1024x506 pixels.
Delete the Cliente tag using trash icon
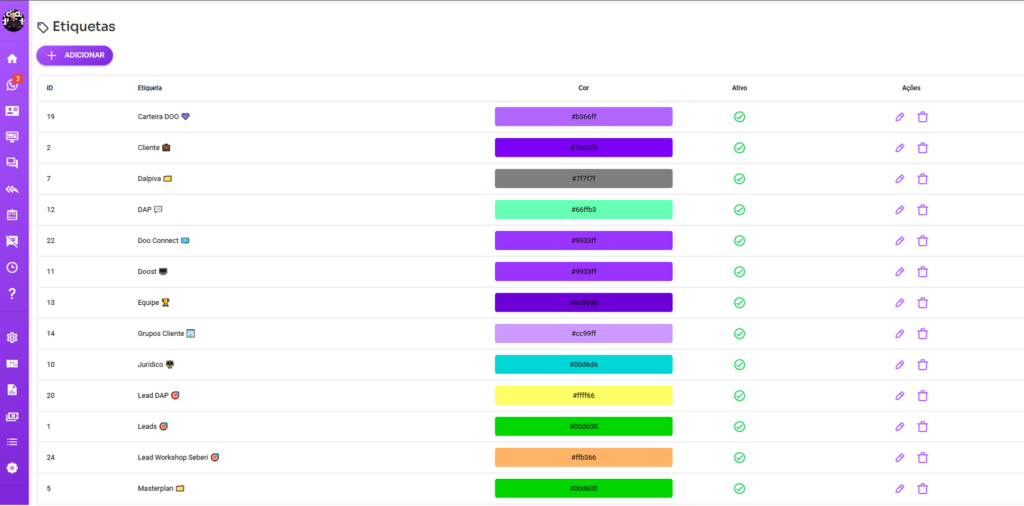pos(923,148)
